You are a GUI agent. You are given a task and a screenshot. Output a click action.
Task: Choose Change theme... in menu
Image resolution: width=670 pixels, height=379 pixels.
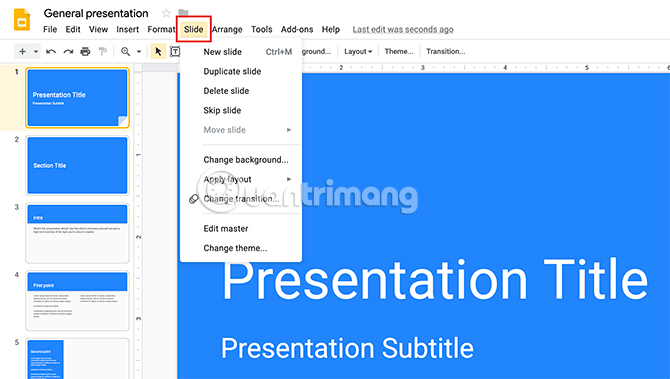241,248
